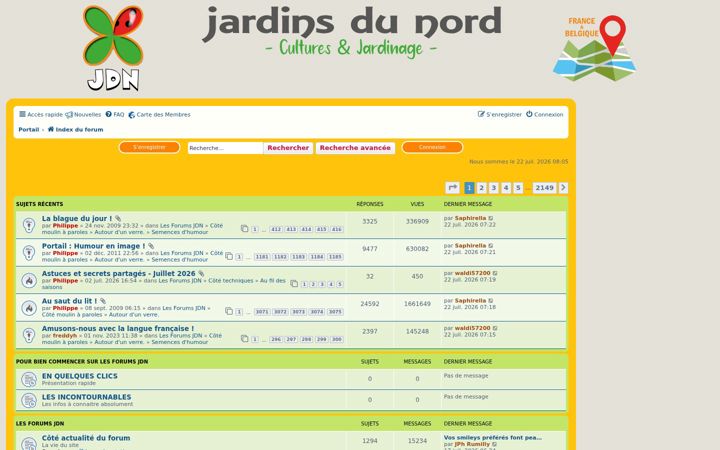Open LES FORUMS JDN category header

(40, 423)
